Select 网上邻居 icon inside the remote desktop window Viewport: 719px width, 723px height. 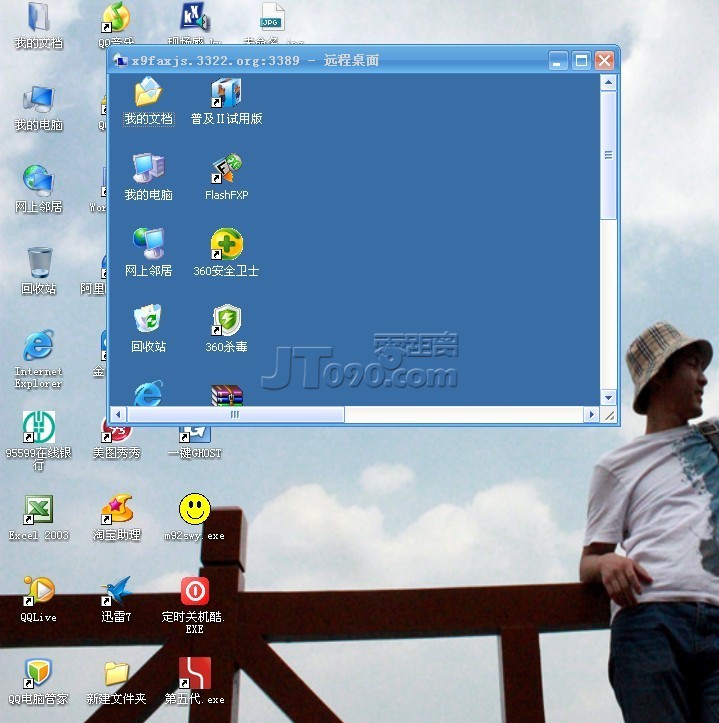pyautogui.click(x=149, y=253)
